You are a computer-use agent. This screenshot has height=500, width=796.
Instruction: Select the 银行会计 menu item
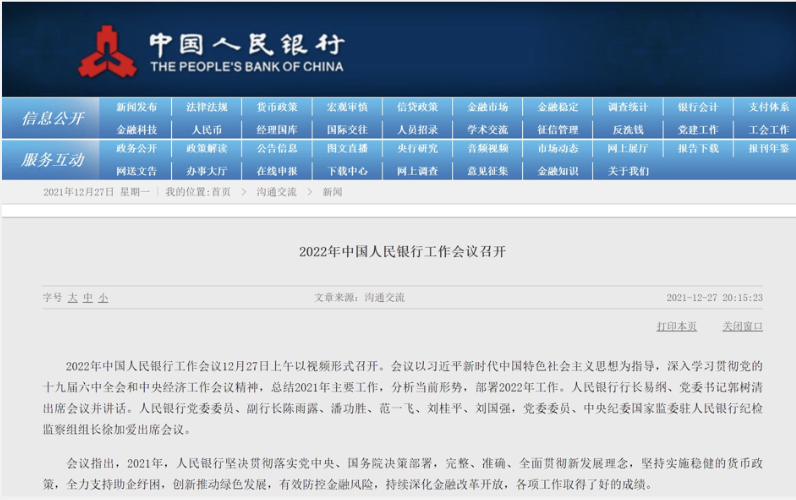pyautogui.click(x=698, y=107)
